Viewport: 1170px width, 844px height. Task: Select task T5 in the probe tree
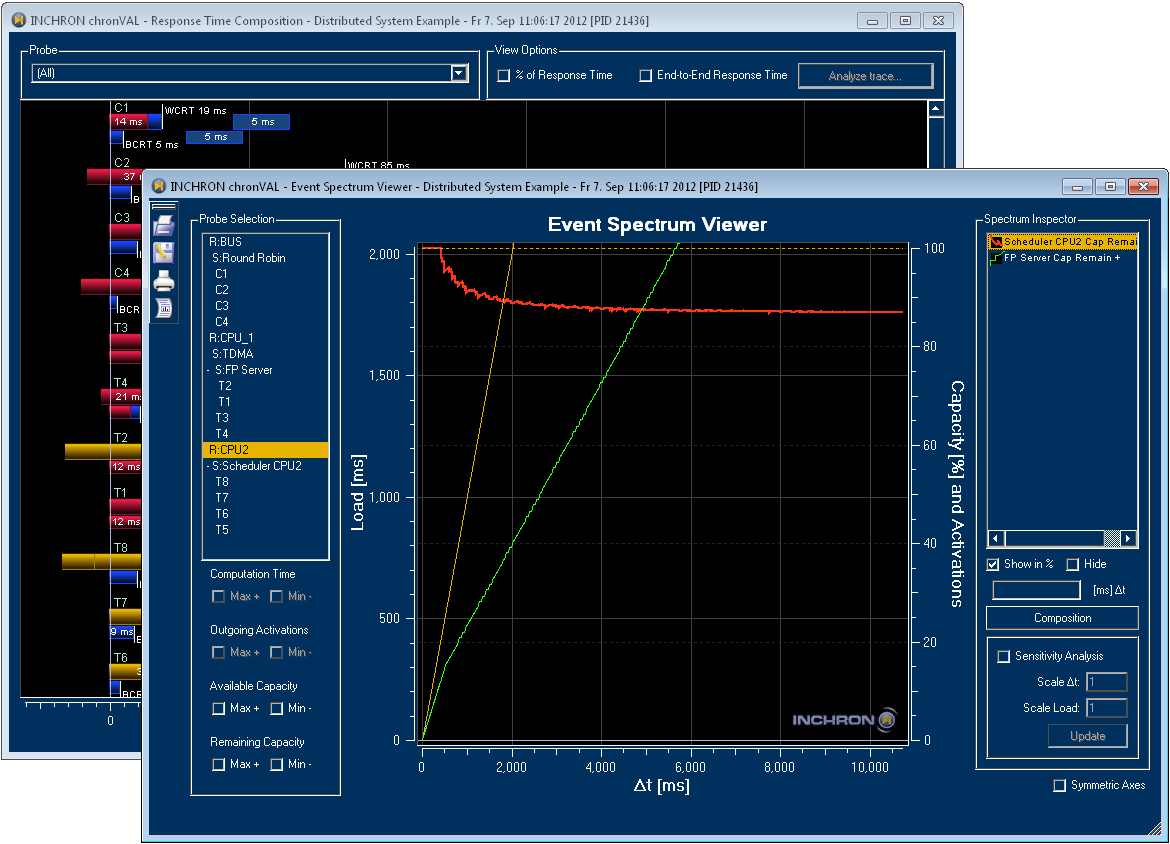pos(222,530)
